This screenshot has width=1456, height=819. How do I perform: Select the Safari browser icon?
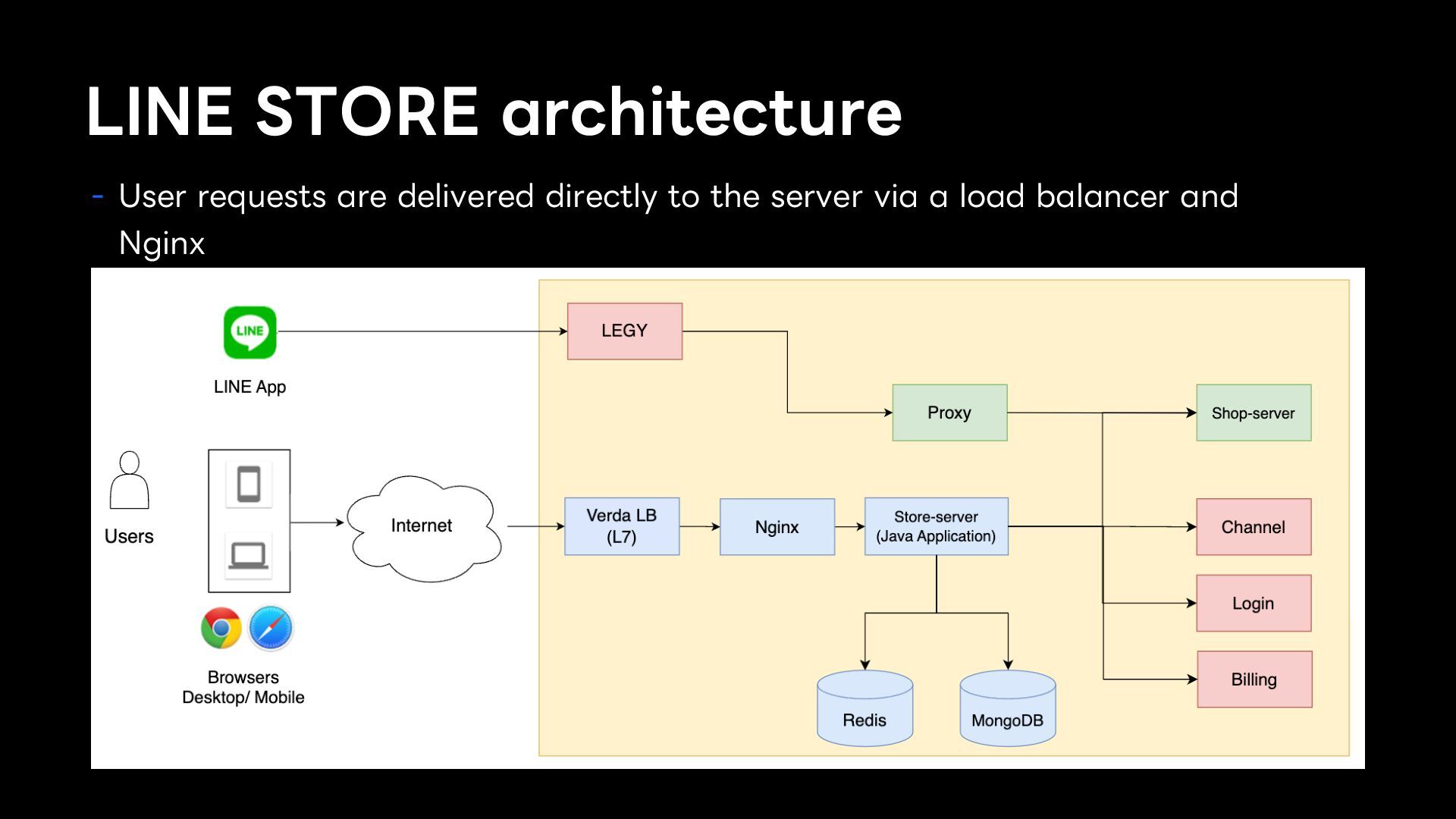coord(271,628)
